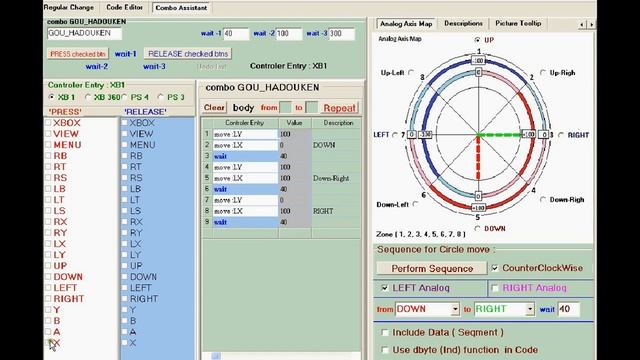Select the PS 4 controller radio button
The image size is (640, 360).
(125, 97)
